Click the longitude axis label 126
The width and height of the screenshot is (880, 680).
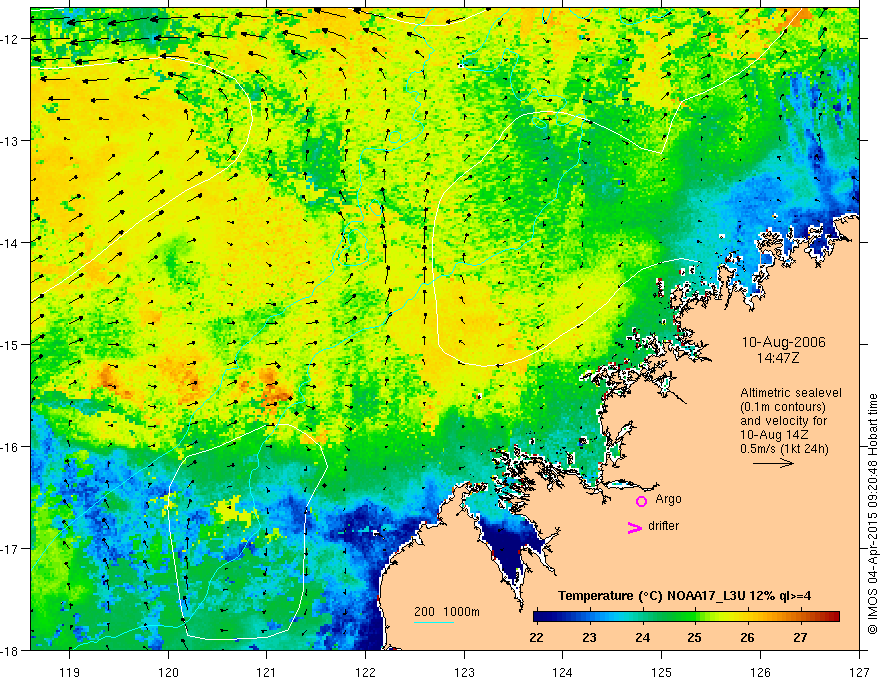tap(760, 672)
